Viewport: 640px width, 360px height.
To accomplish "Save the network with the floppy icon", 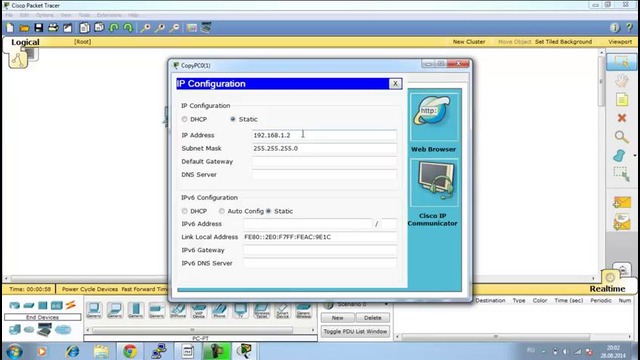I will pyautogui.click(x=39, y=28).
